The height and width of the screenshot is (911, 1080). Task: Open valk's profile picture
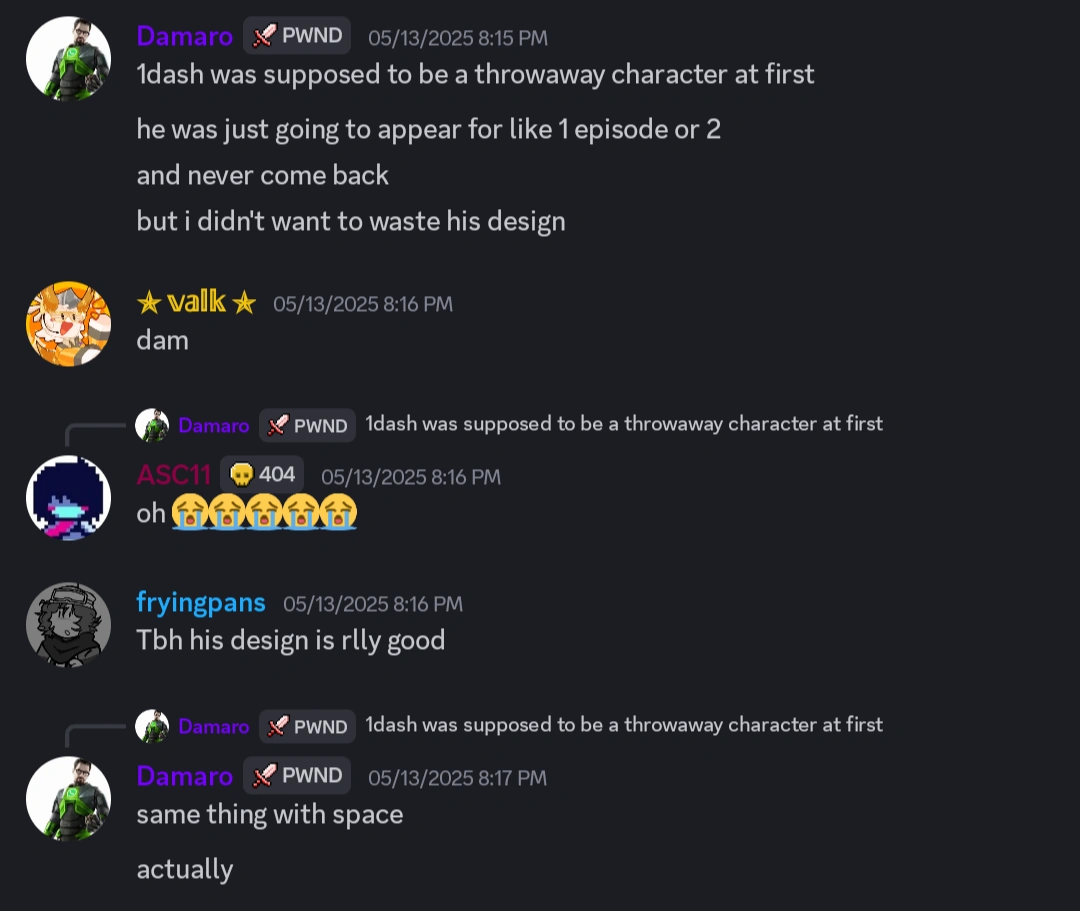tap(68, 324)
